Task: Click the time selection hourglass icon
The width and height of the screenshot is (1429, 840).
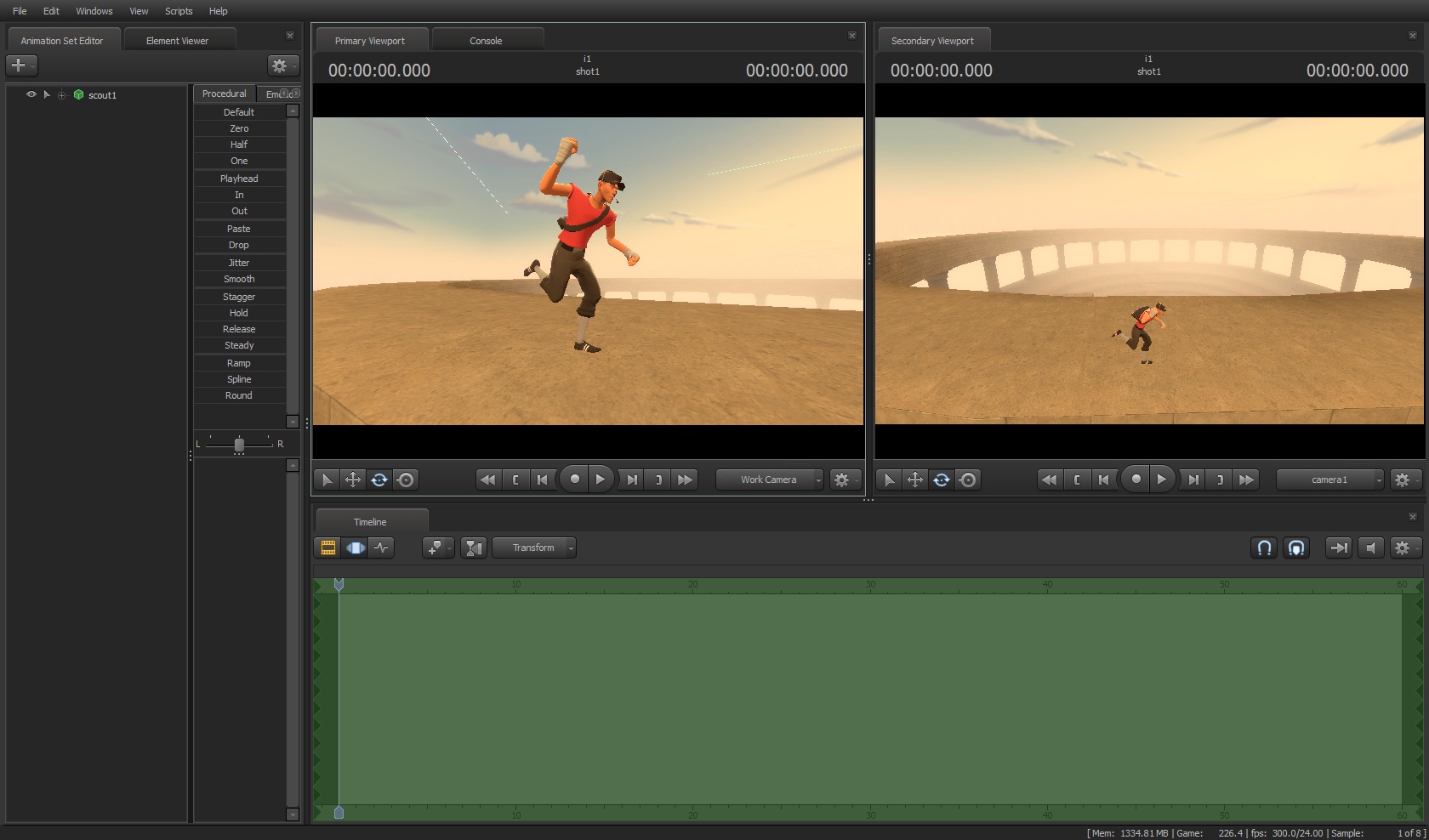Action: click(474, 548)
